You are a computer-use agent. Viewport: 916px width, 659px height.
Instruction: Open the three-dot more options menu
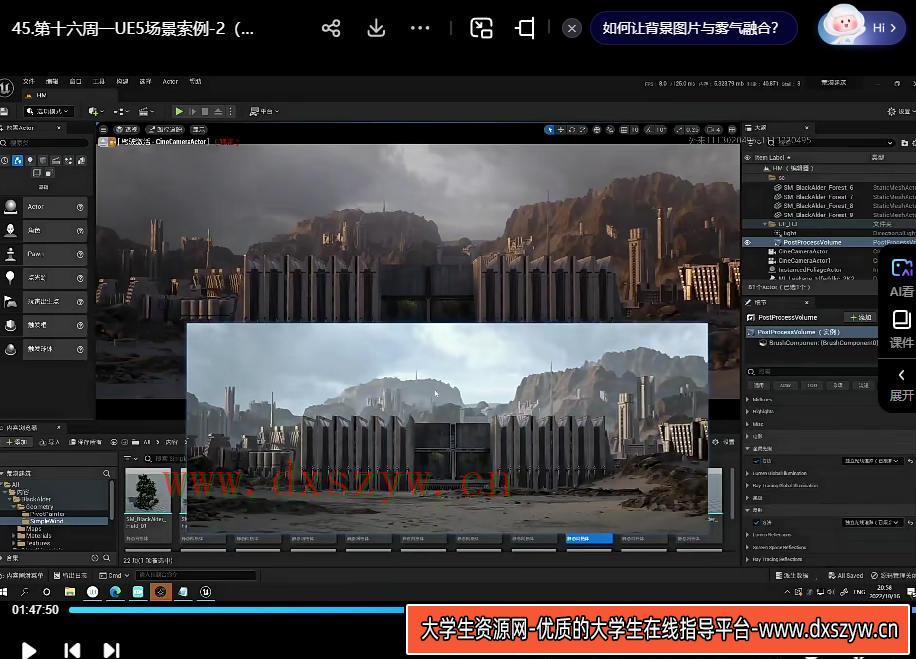pyautogui.click(x=420, y=28)
